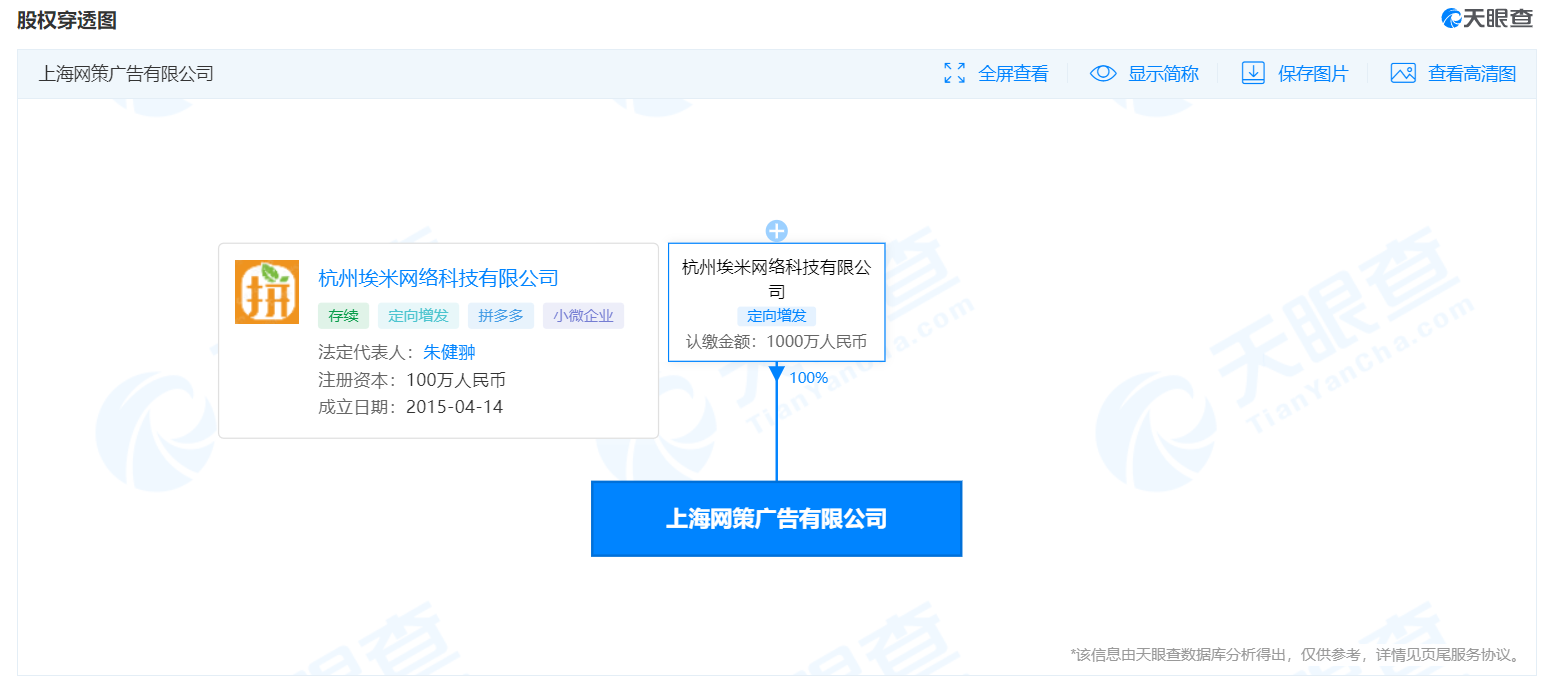
Task: Click the eye icon for short names
Action: [x=1102, y=73]
